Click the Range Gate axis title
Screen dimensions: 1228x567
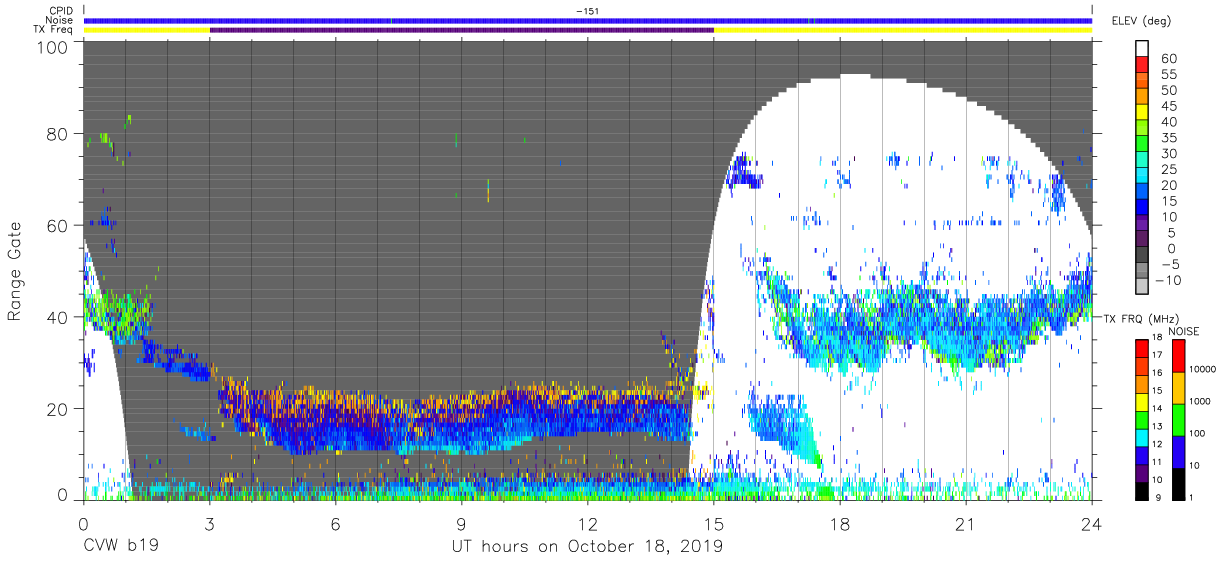pos(15,272)
